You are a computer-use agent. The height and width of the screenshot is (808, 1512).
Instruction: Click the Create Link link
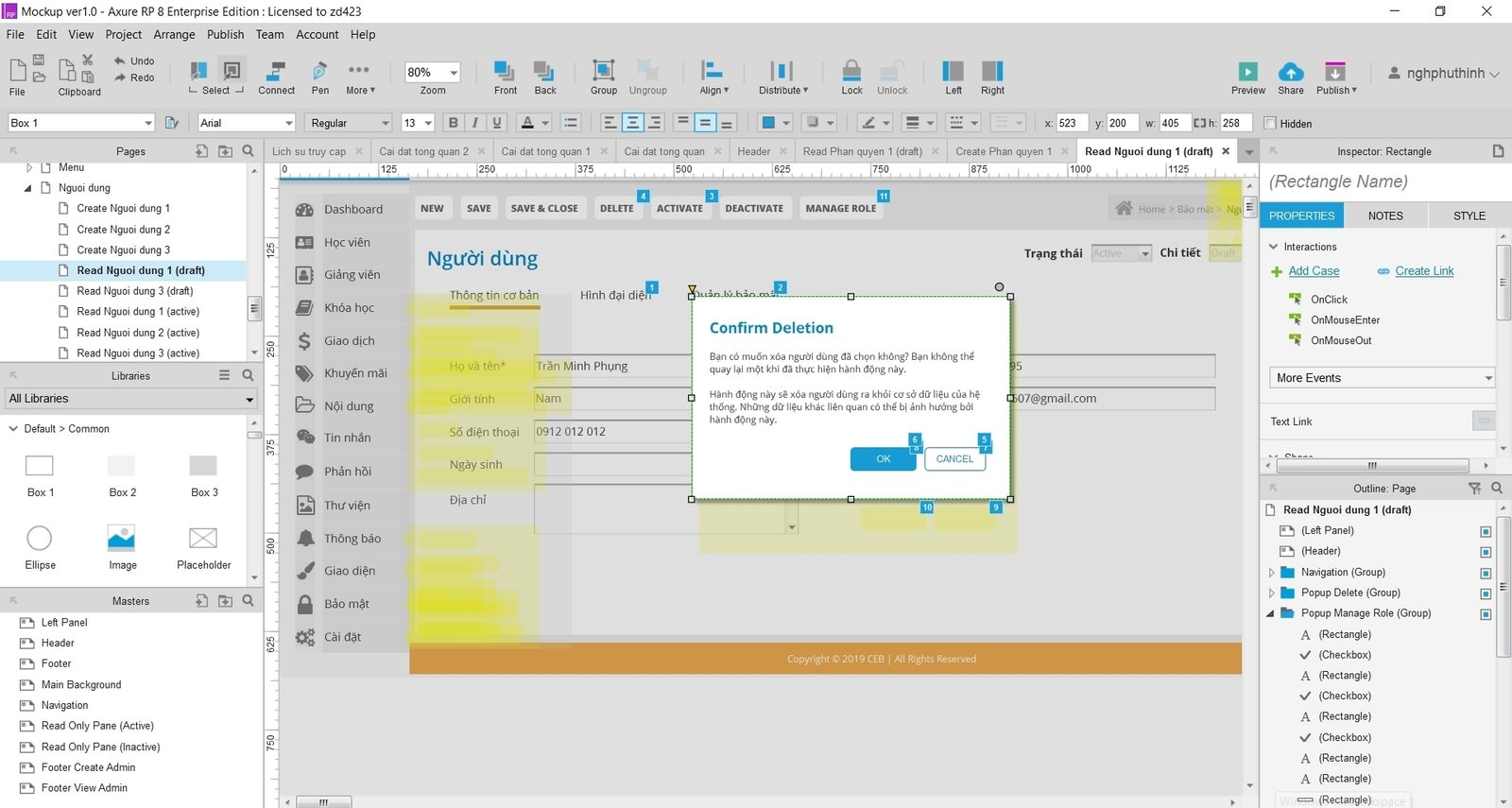(x=1424, y=271)
